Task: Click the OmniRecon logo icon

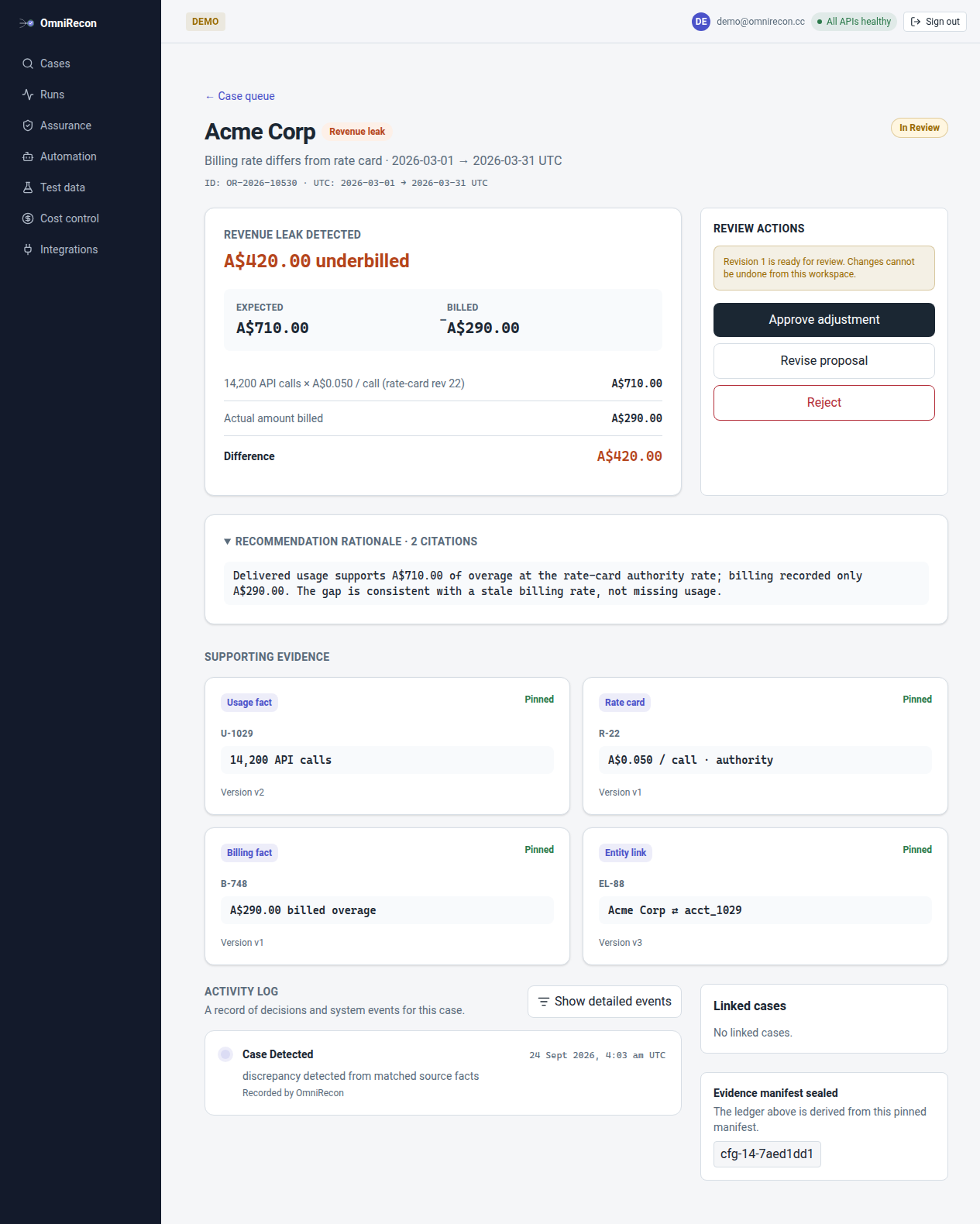Action: [26, 23]
